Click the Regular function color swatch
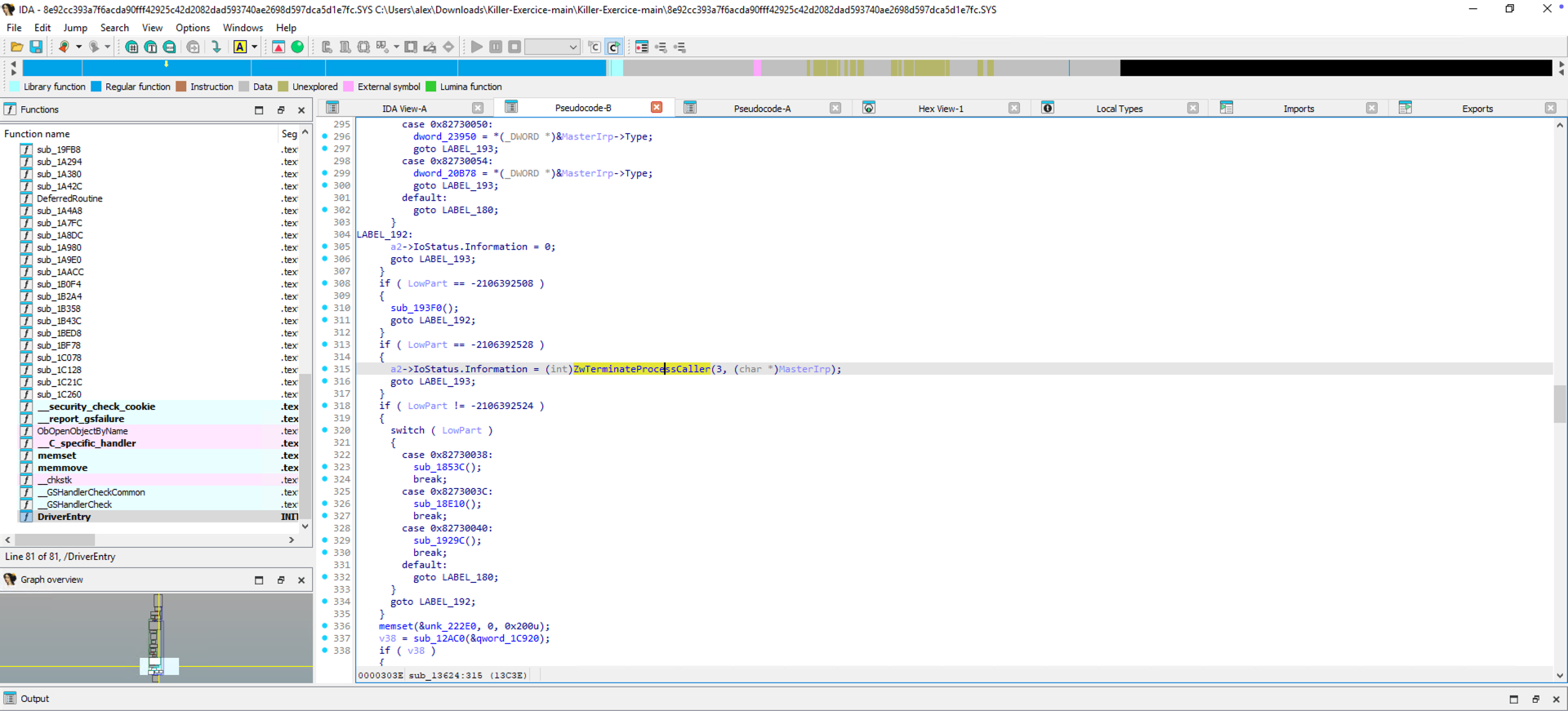Viewport: 1568px width, 711px height. [96, 87]
